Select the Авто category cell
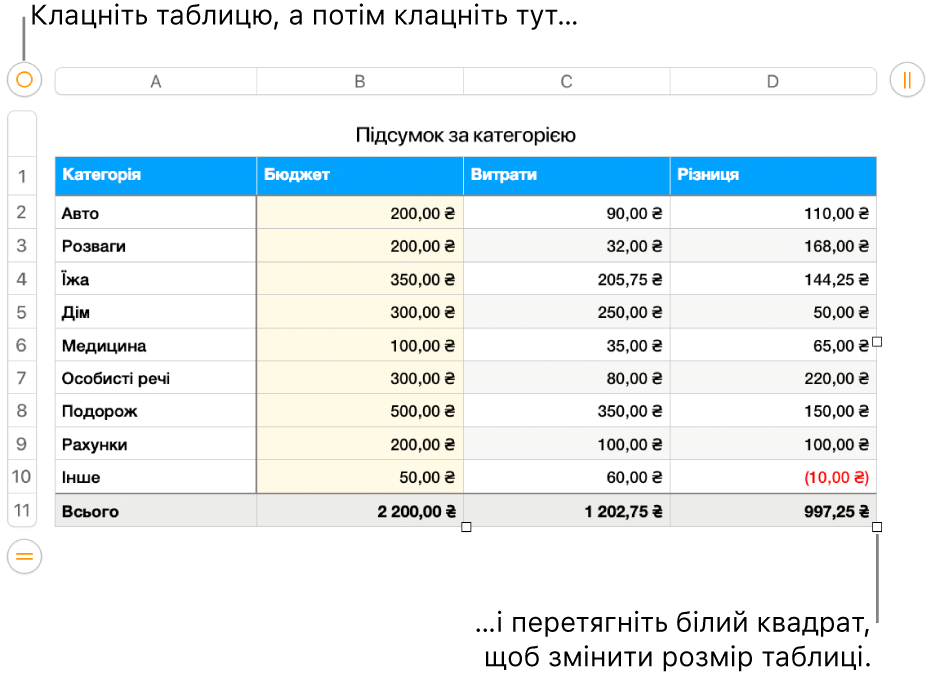931x678 pixels. point(156,213)
